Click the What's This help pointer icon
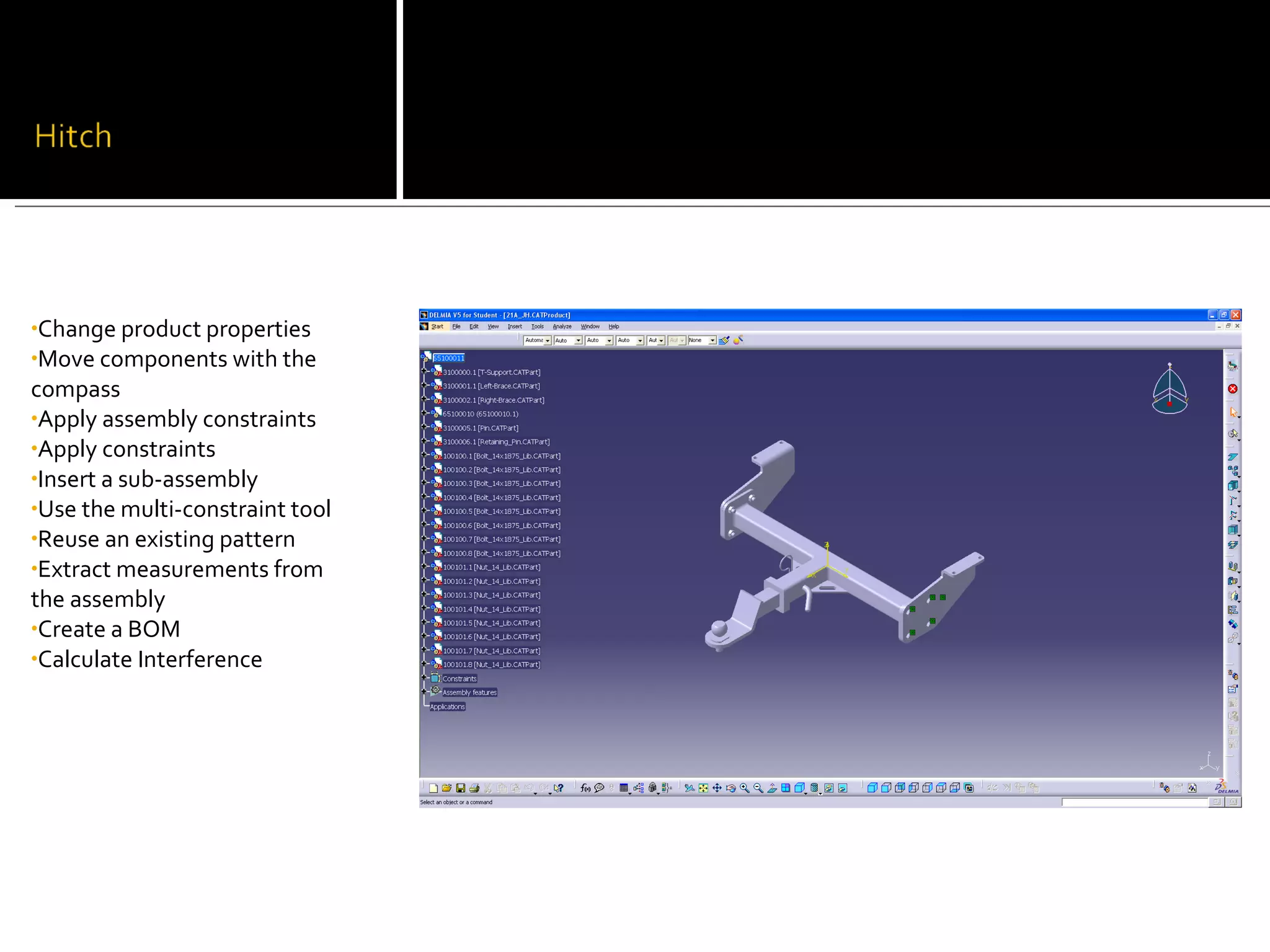 coord(559,788)
